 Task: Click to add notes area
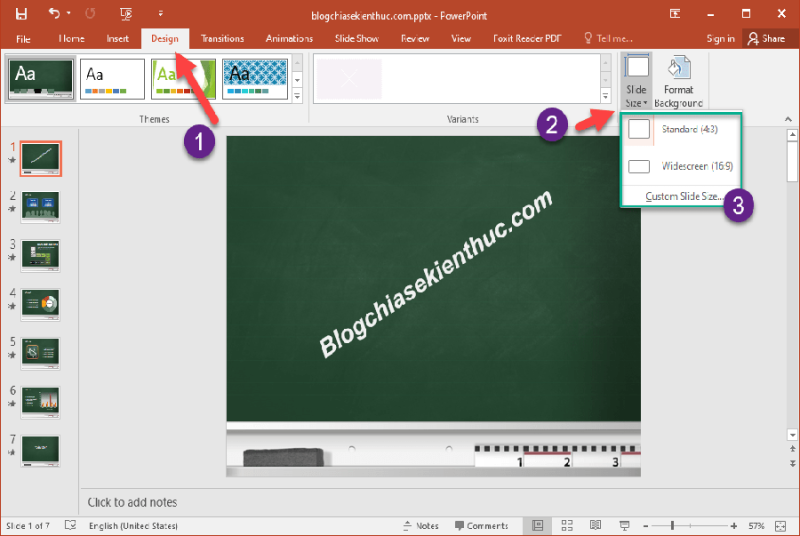click(x=132, y=502)
